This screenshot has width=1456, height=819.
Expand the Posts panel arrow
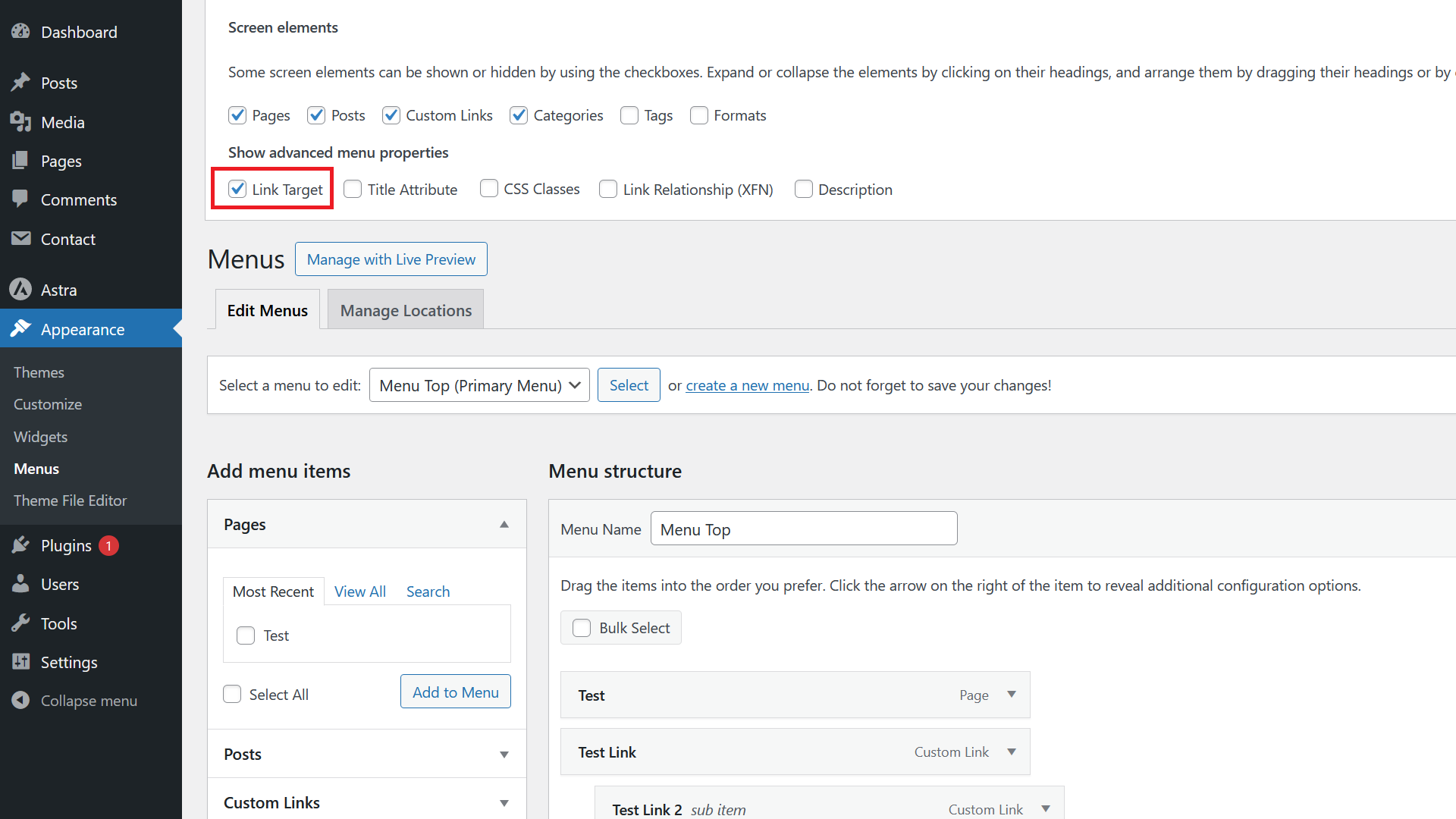[504, 755]
